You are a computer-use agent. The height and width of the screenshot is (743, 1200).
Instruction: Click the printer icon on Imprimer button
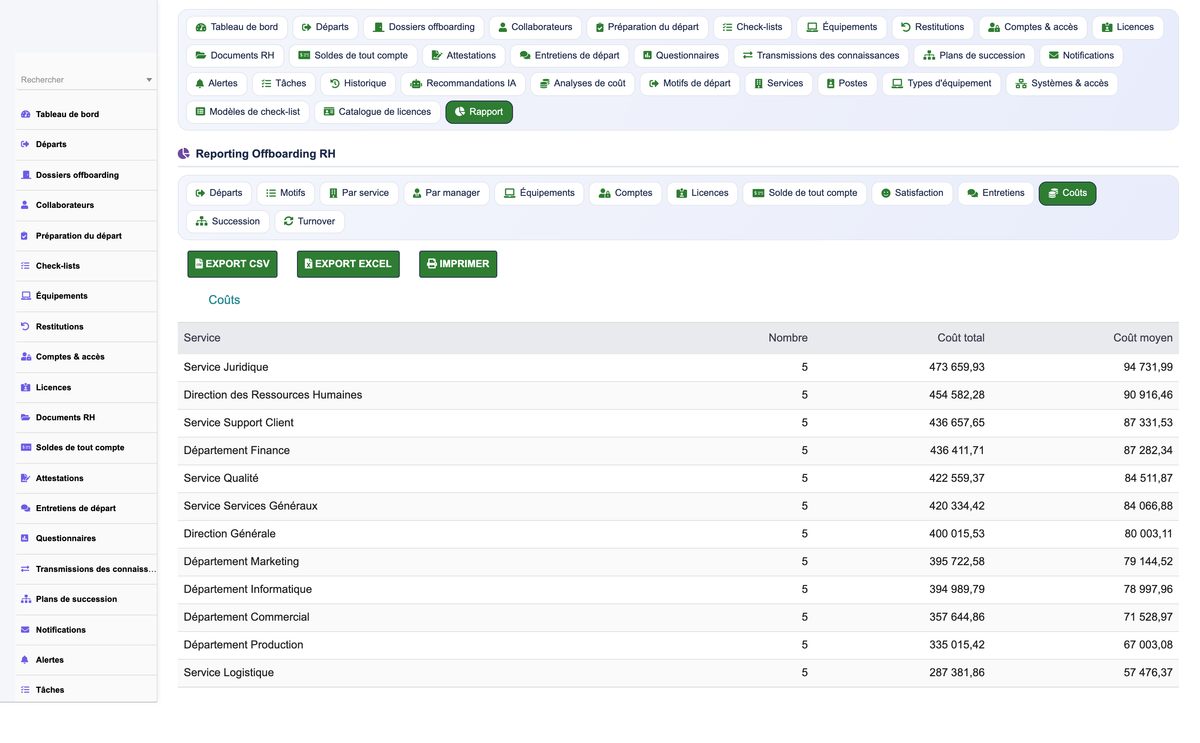coord(432,264)
